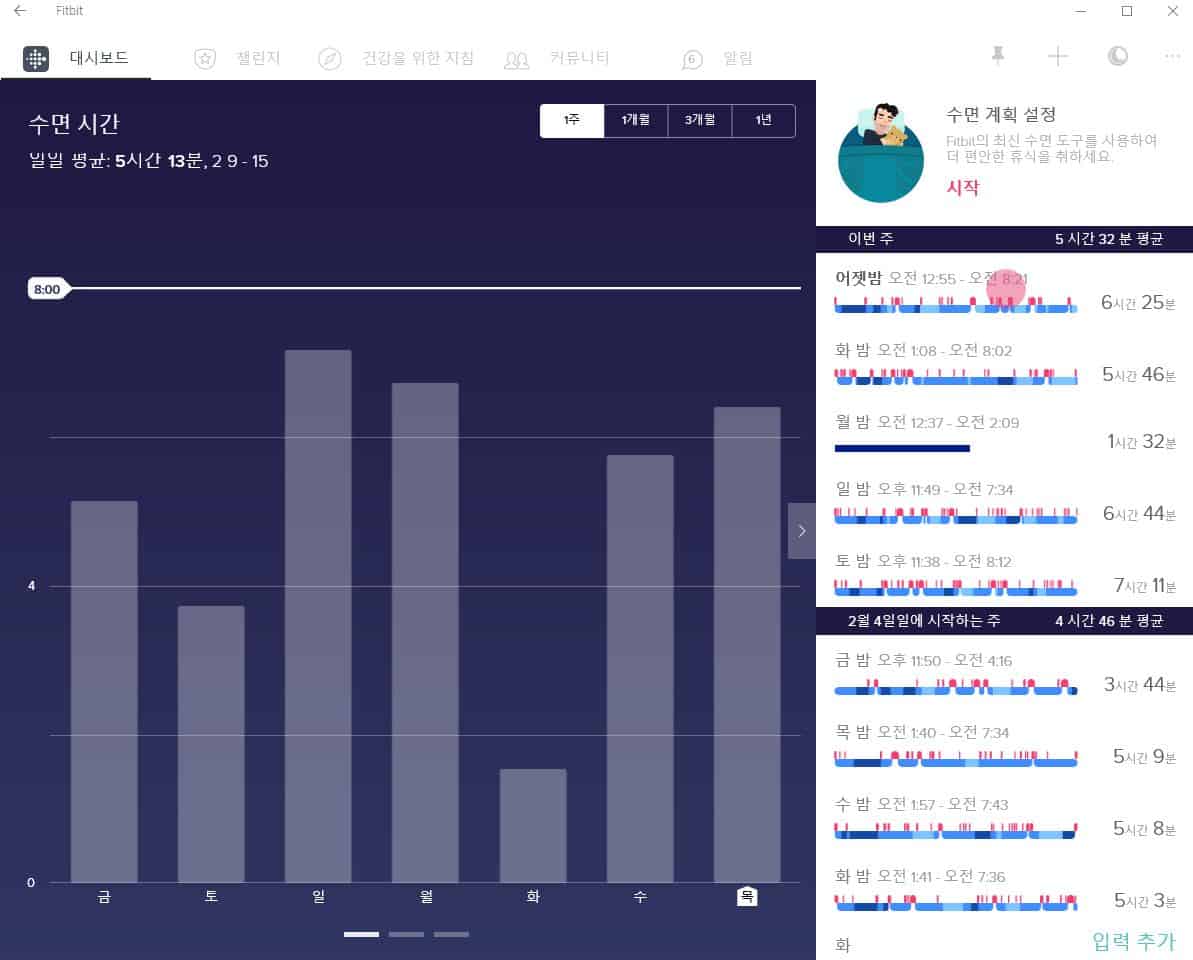The width and height of the screenshot is (1193, 960).
Task: Open notifications chat bubble icon
Action: click(692, 59)
